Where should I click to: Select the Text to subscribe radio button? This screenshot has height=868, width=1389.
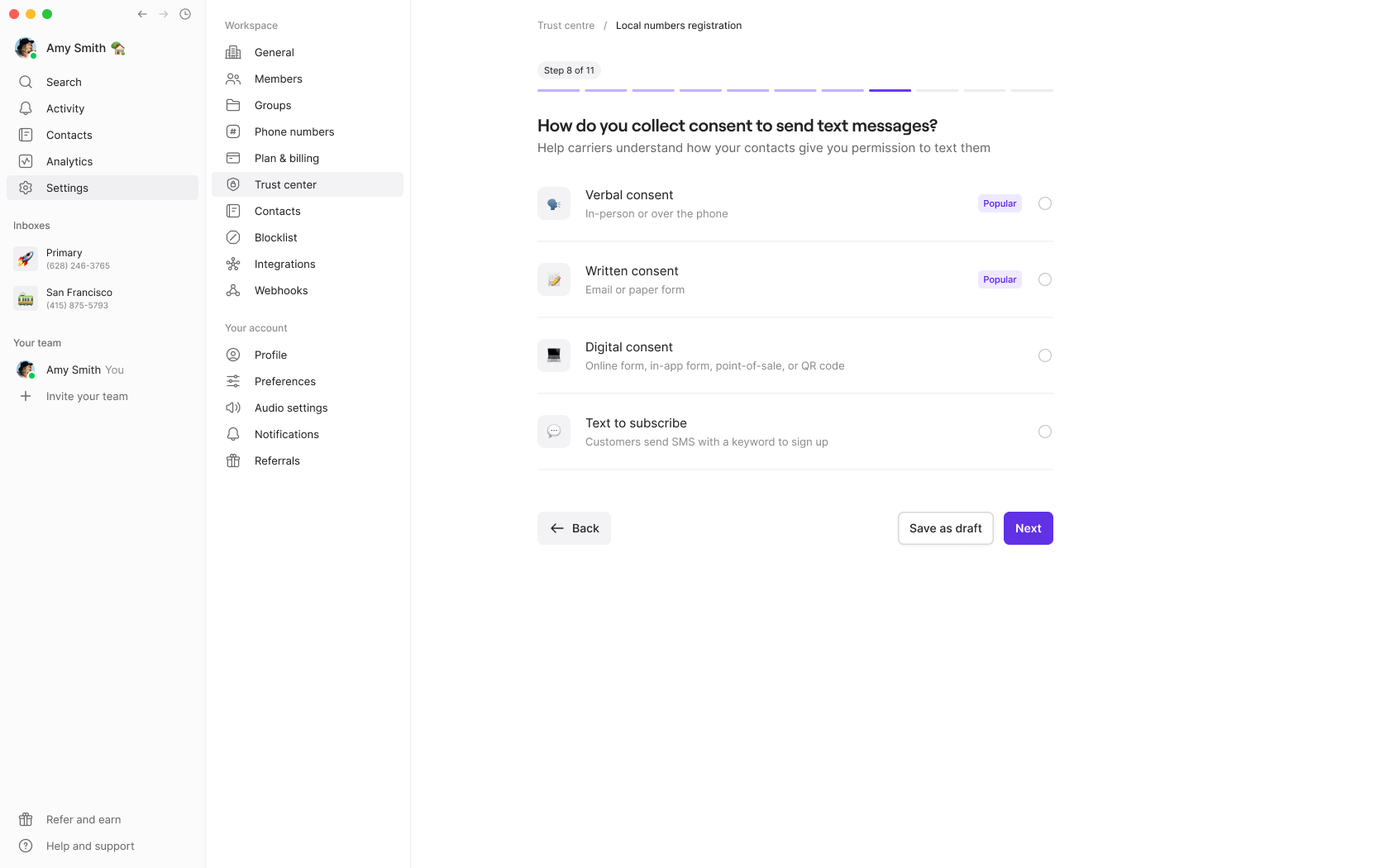click(x=1045, y=432)
